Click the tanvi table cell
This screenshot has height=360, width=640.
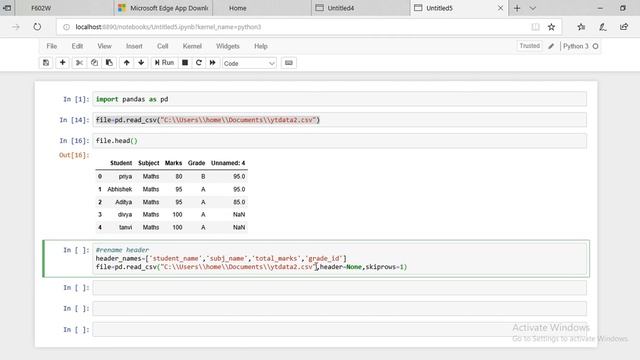coord(125,227)
